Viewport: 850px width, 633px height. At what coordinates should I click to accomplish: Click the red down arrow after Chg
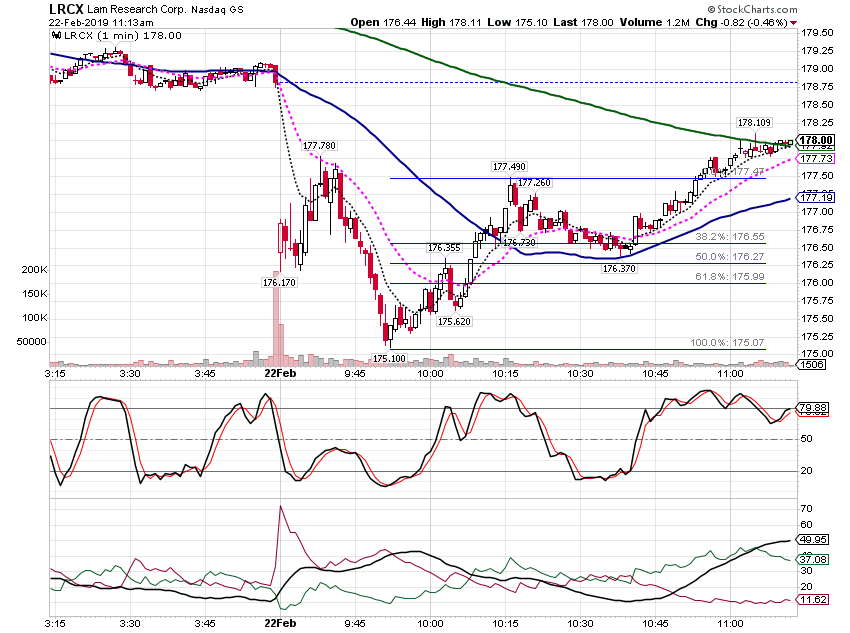794,23
